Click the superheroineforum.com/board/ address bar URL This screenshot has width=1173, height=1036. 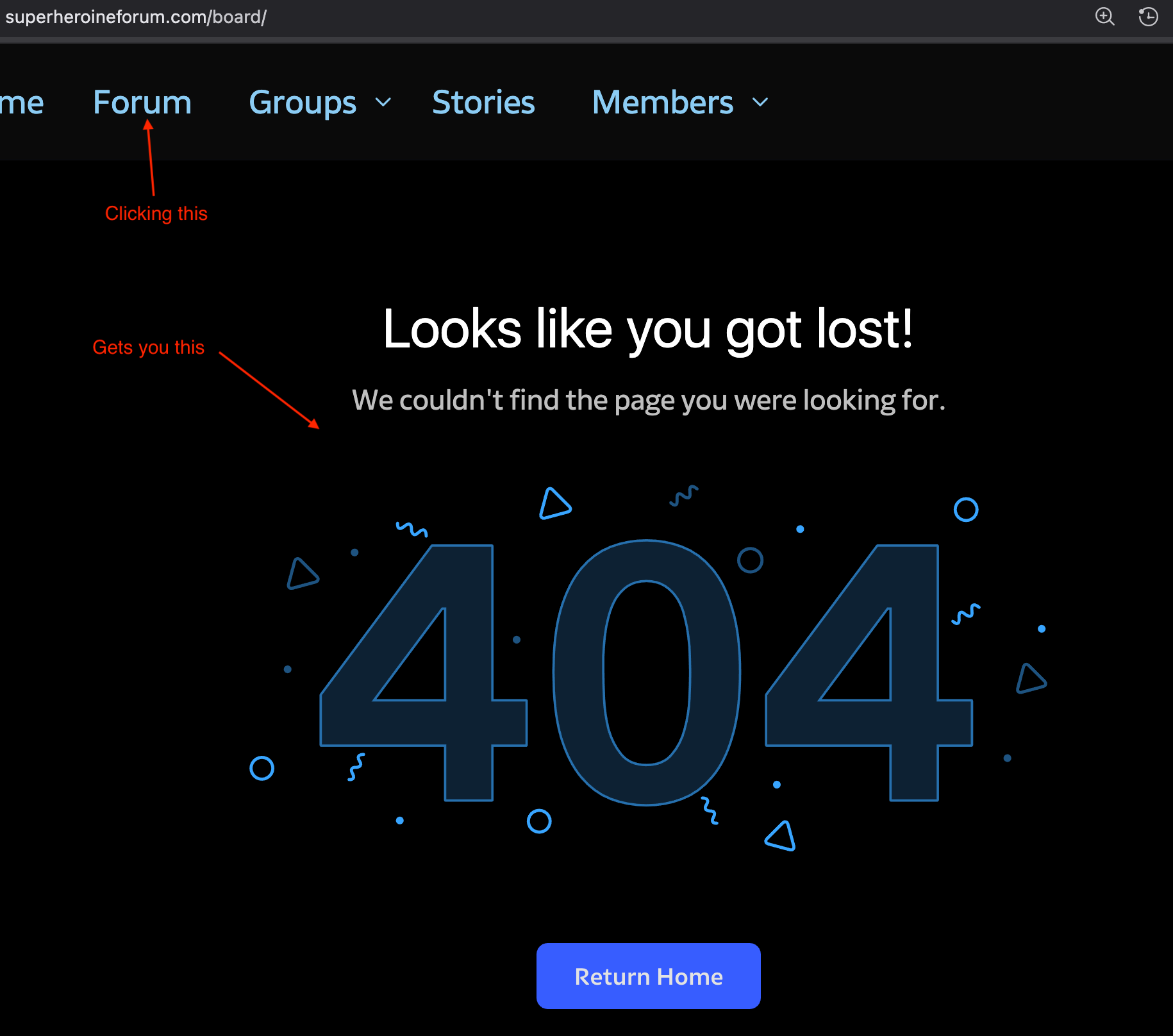pos(136,17)
